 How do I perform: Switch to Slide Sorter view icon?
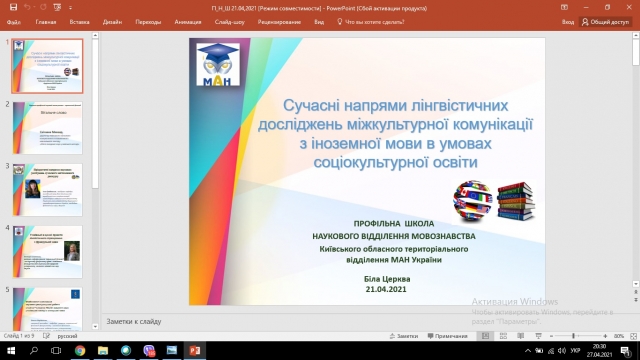click(x=503, y=336)
